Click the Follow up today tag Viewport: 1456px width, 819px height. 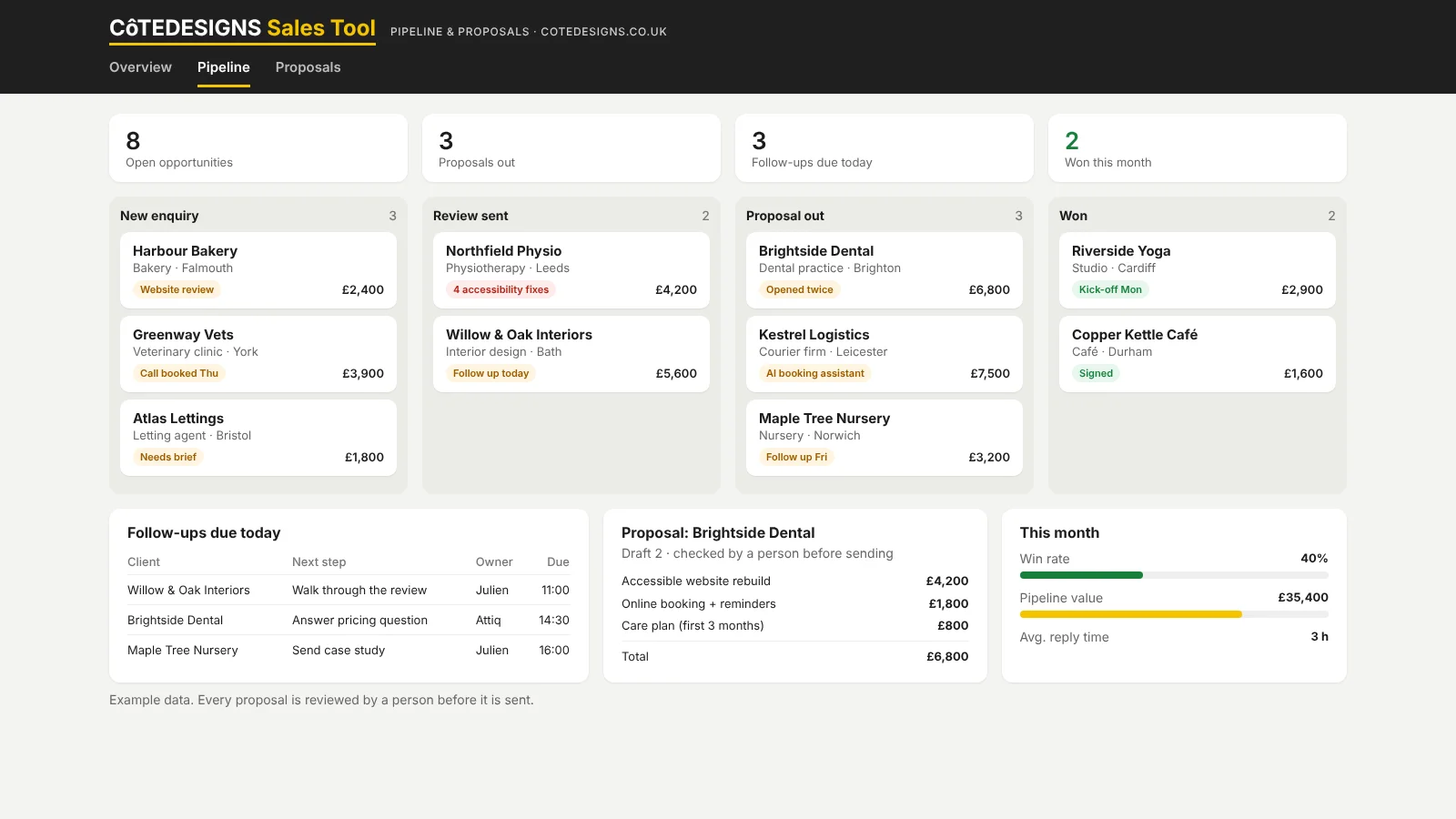[x=490, y=373]
